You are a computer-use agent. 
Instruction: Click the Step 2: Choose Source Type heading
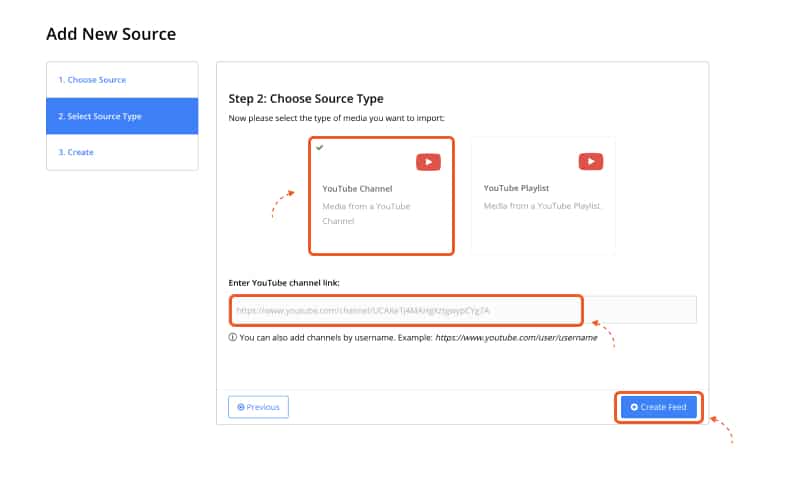[306, 99]
